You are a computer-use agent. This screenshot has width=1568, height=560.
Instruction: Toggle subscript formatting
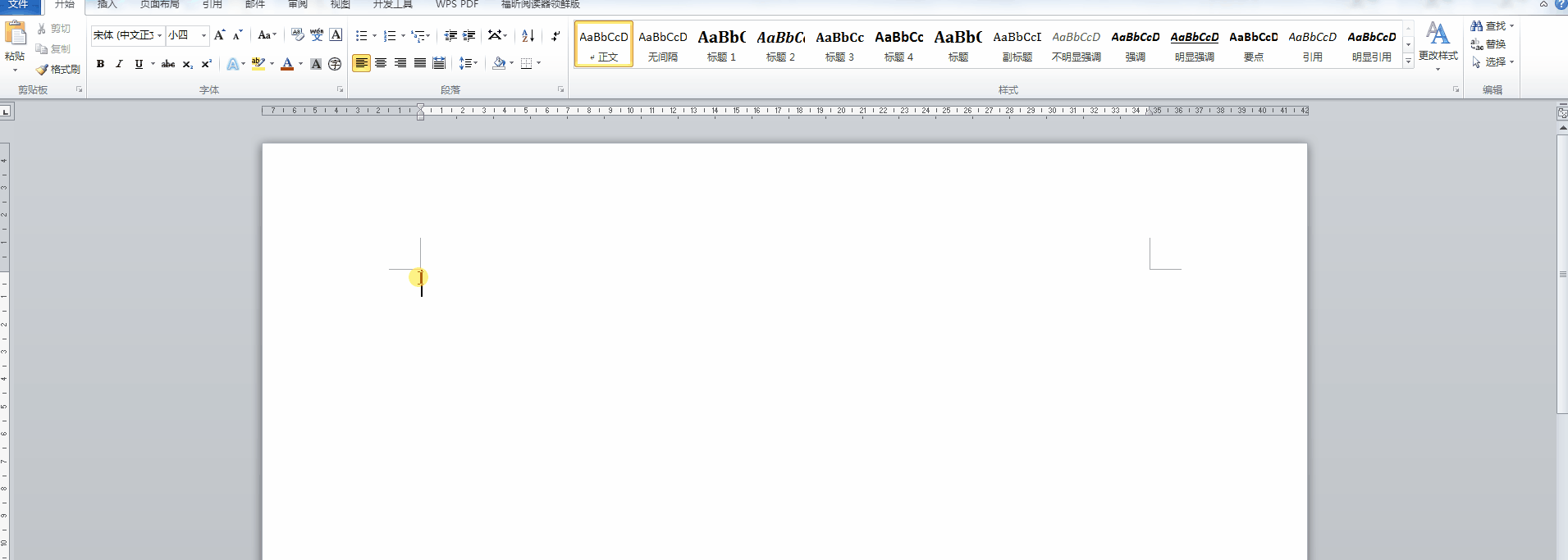[188, 63]
